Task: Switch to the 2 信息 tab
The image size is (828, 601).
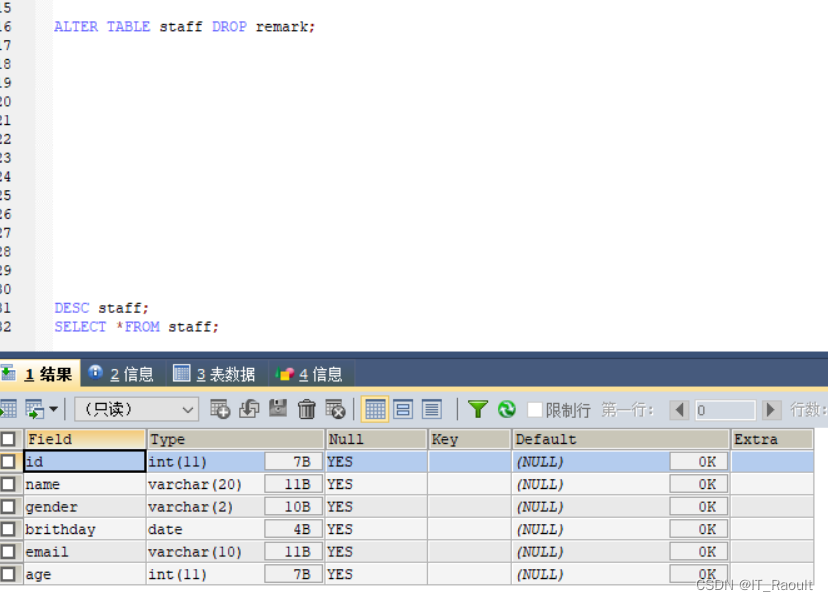Action: click(121, 374)
